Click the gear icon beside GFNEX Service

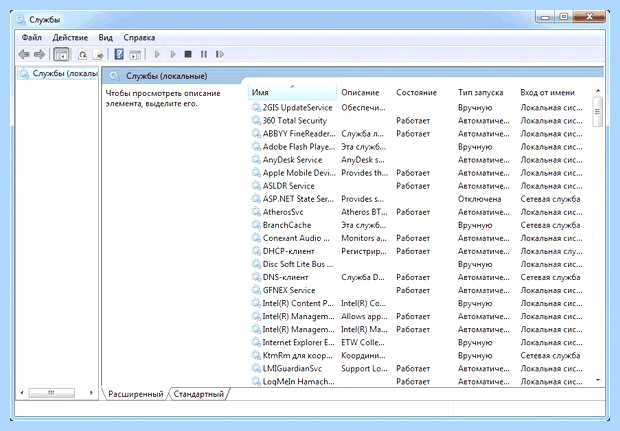[x=256, y=290]
